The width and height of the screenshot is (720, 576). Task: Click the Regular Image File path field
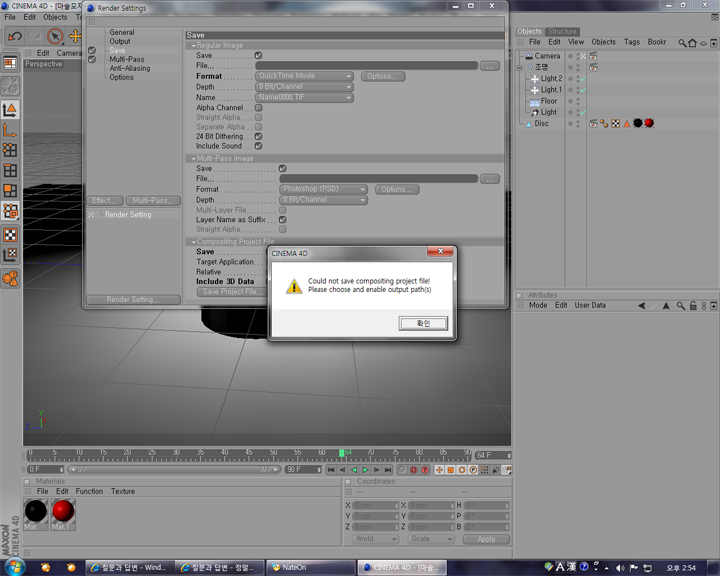click(x=366, y=66)
